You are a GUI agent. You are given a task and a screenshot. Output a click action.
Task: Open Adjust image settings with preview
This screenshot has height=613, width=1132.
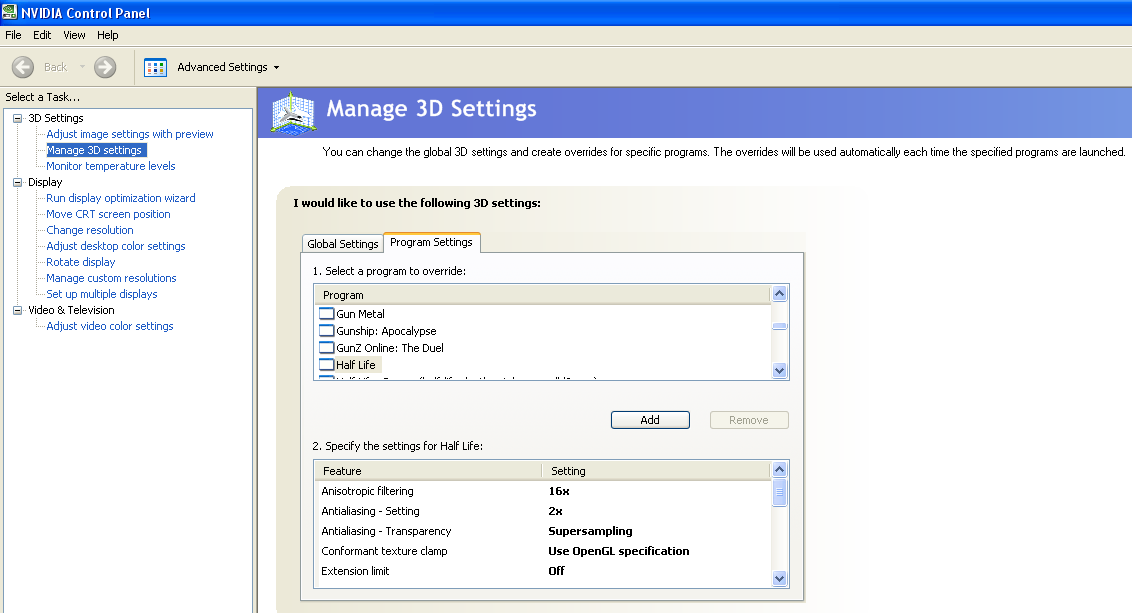tap(130, 134)
